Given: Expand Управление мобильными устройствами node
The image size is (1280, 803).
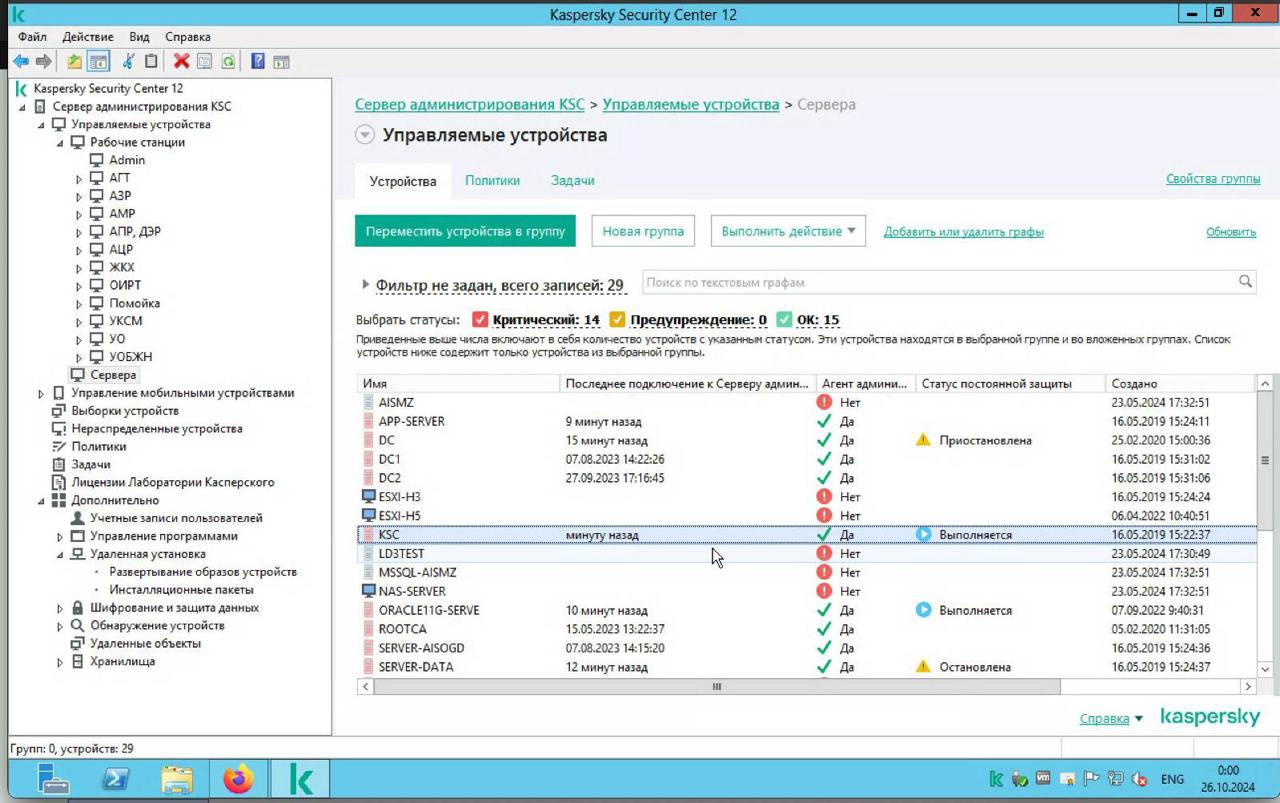Looking at the screenshot, I should tap(41, 393).
